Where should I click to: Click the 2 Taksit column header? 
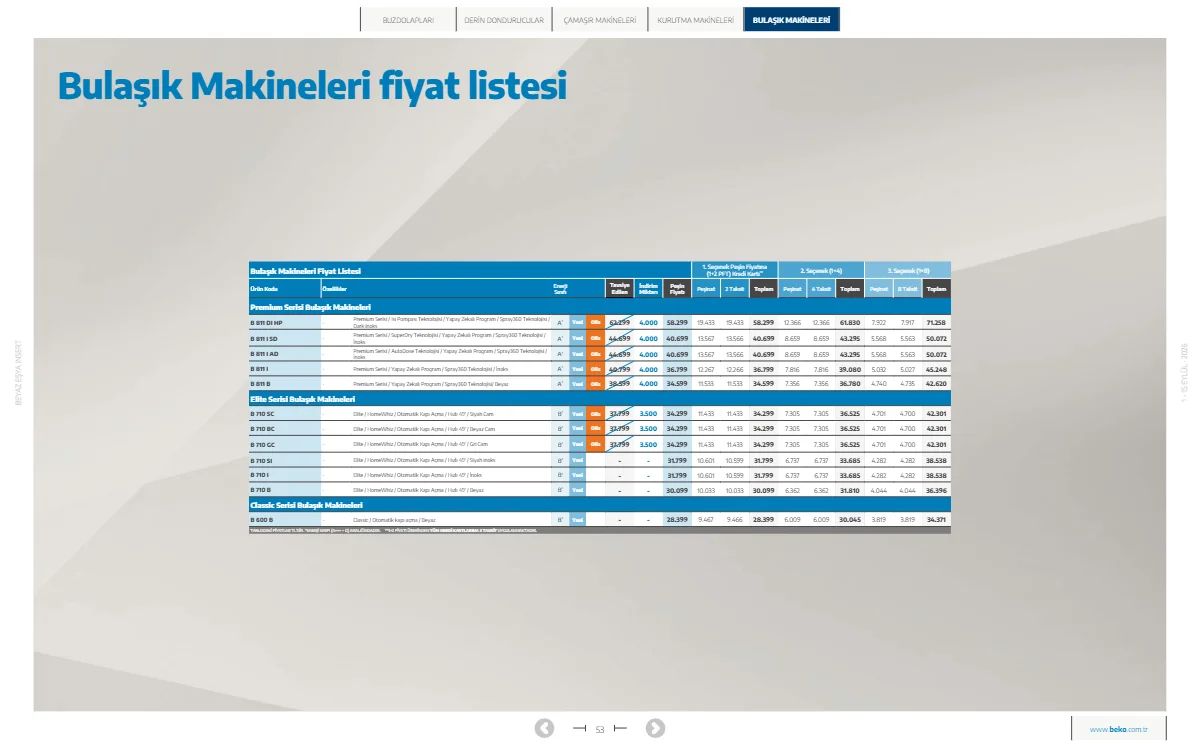(x=735, y=288)
